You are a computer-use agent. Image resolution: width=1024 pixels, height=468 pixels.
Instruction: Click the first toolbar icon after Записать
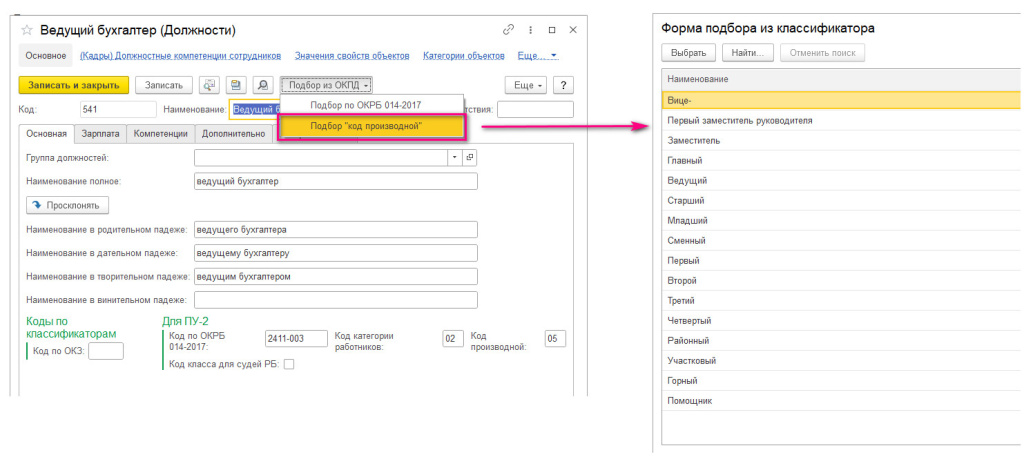210,86
